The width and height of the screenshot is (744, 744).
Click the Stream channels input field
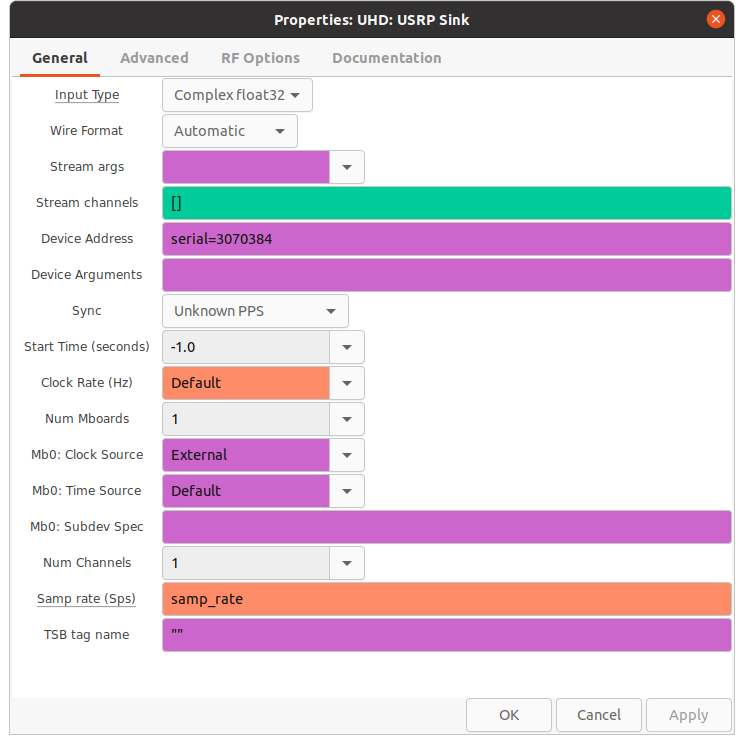click(446, 203)
